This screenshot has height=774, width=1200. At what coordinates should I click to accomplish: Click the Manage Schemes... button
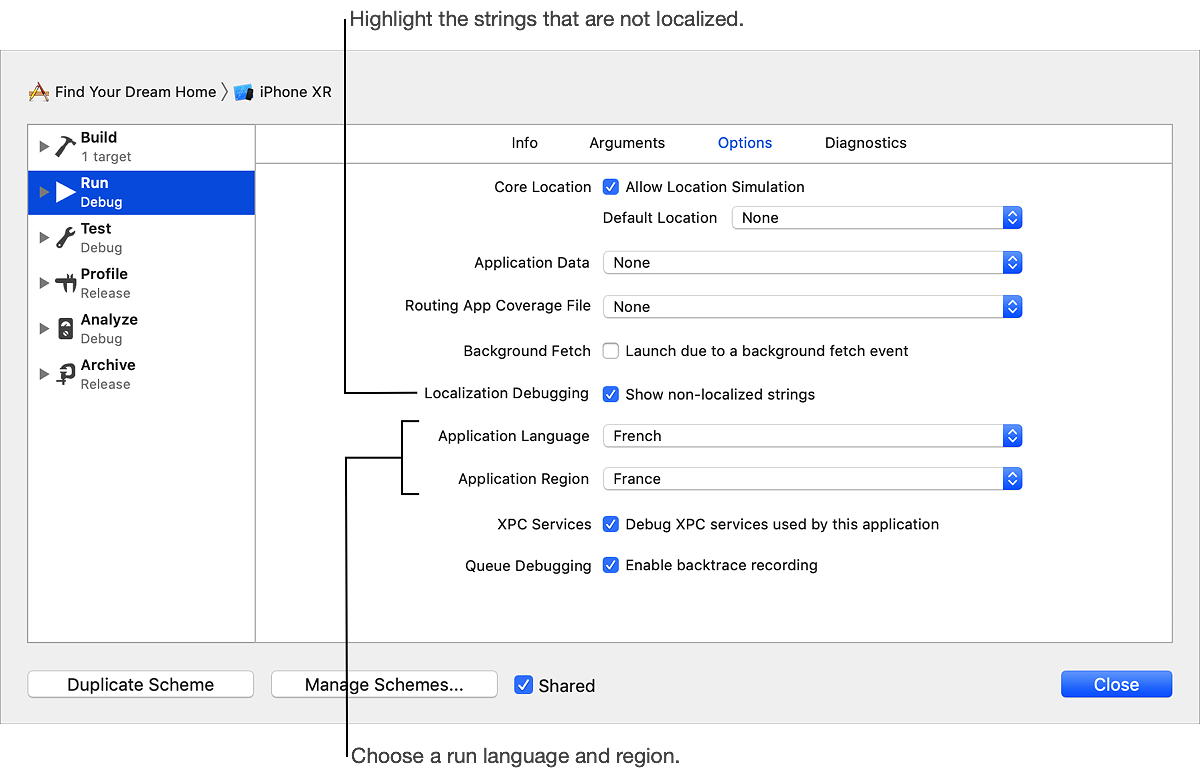coord(384,685)
